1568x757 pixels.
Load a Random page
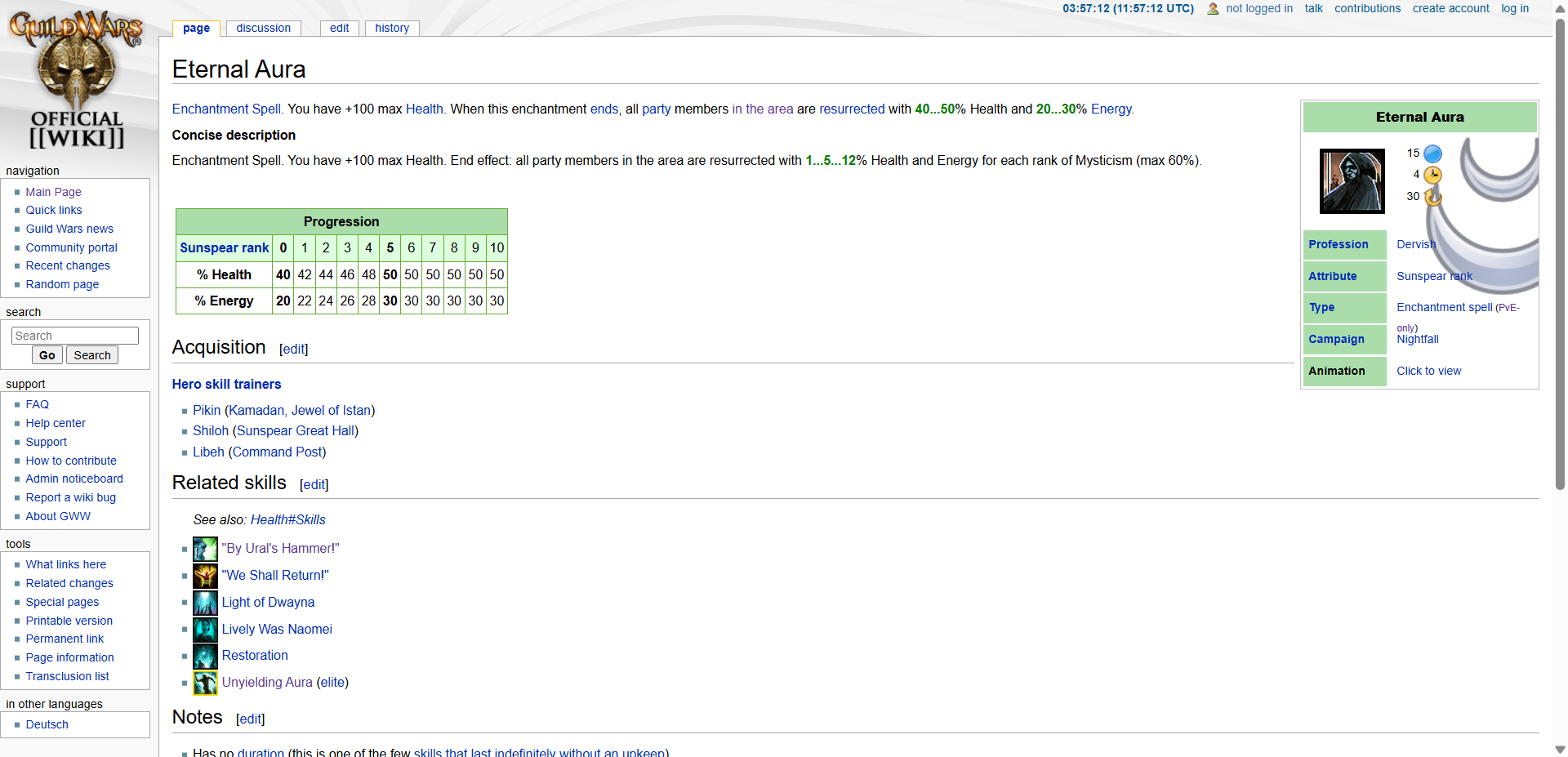62,284
